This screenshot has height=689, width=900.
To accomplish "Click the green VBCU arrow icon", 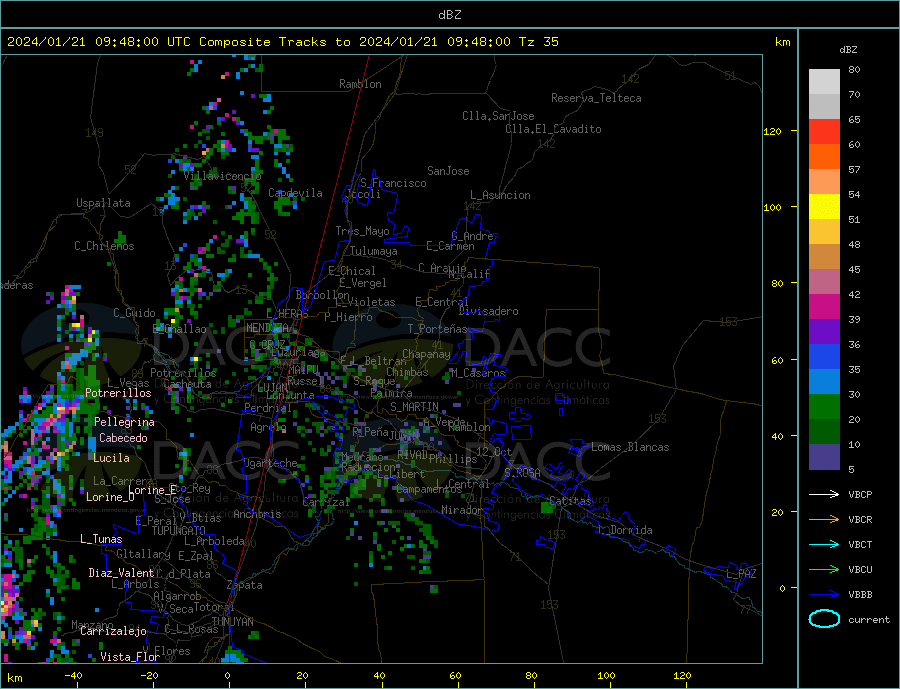I will (824, 570).
